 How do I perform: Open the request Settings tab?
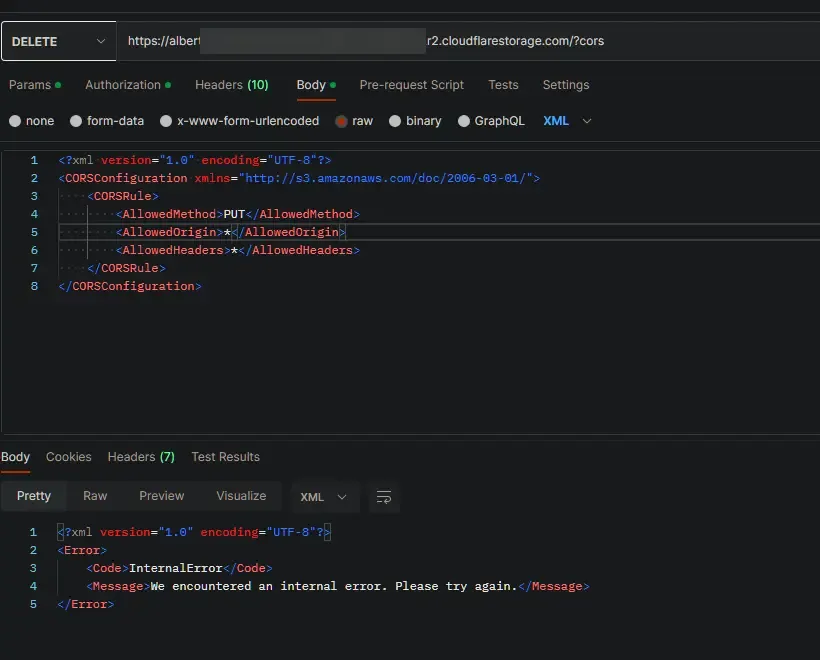pos(565,85)
